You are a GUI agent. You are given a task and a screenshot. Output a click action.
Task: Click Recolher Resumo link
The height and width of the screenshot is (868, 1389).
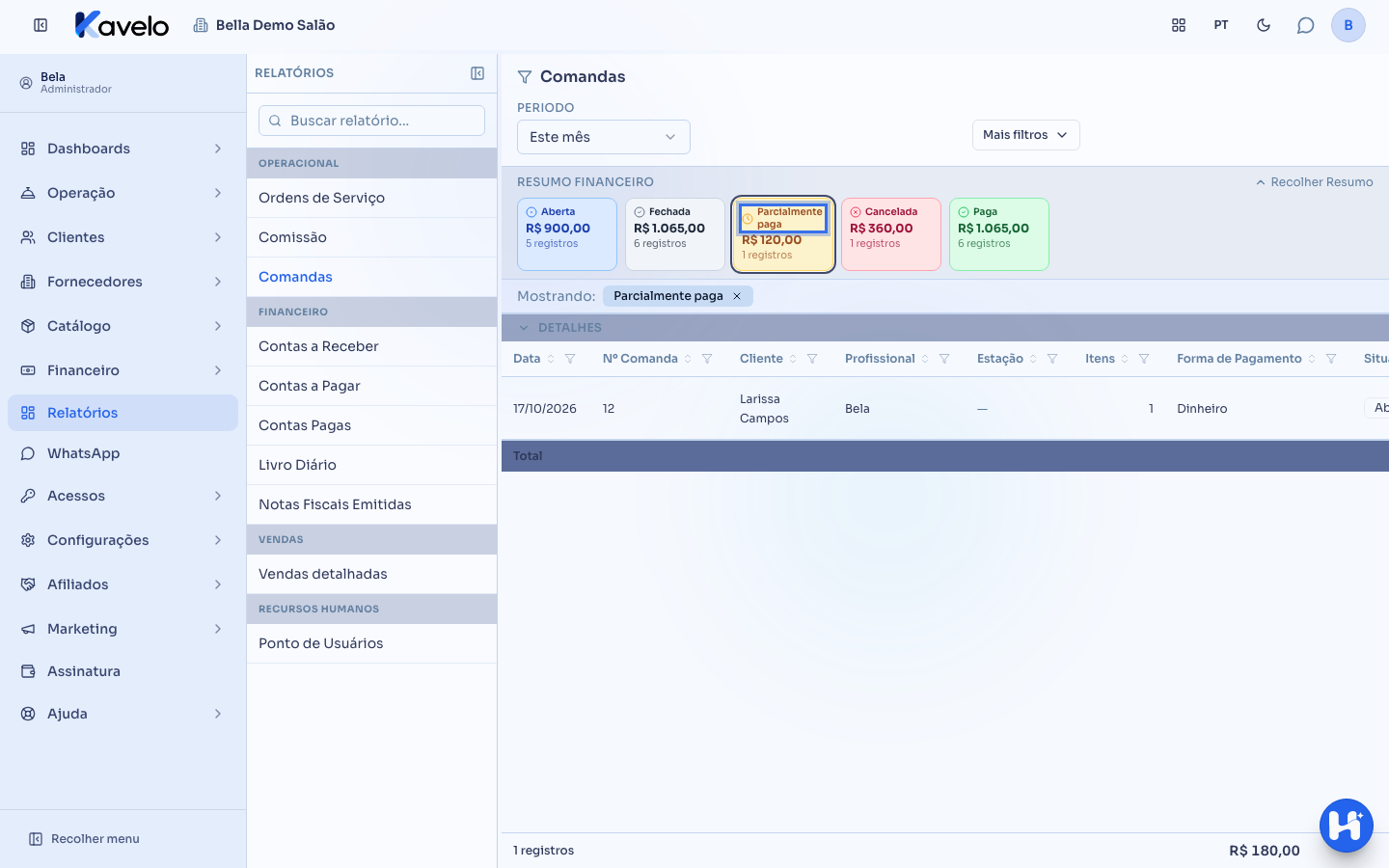coord(1314,182)
